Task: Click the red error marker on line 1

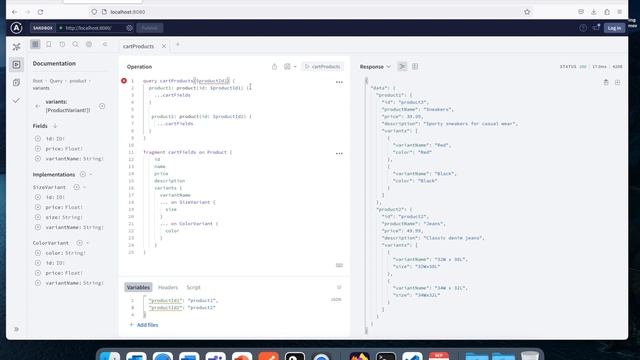Action: [124, 81]
